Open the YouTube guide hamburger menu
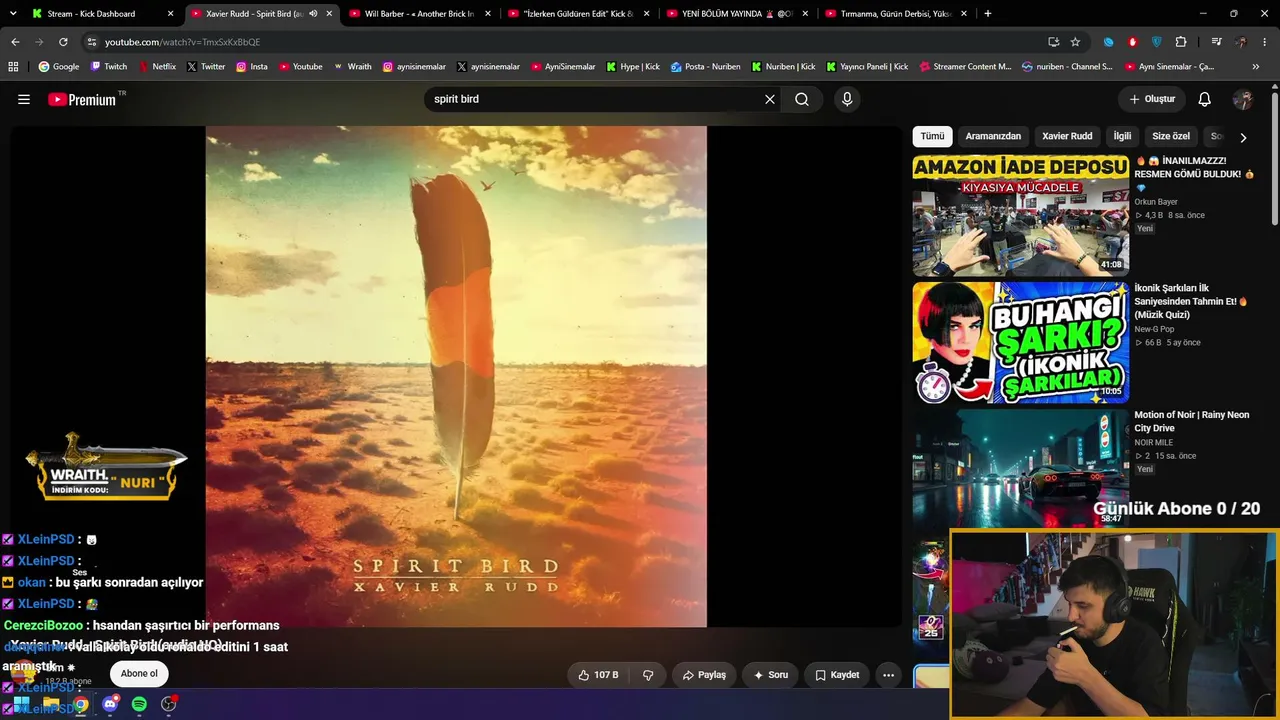The image size is (1280, 720). 24,99
